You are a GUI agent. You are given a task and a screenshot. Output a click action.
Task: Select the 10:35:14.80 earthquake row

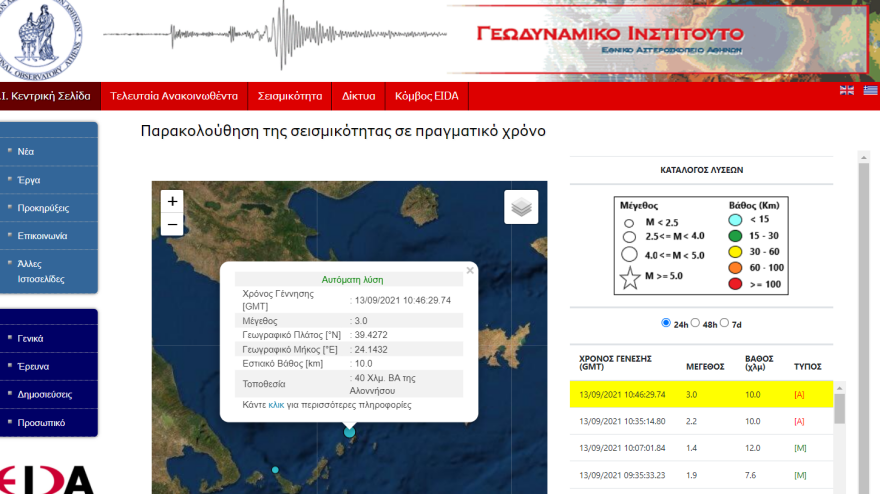(702, 421)
